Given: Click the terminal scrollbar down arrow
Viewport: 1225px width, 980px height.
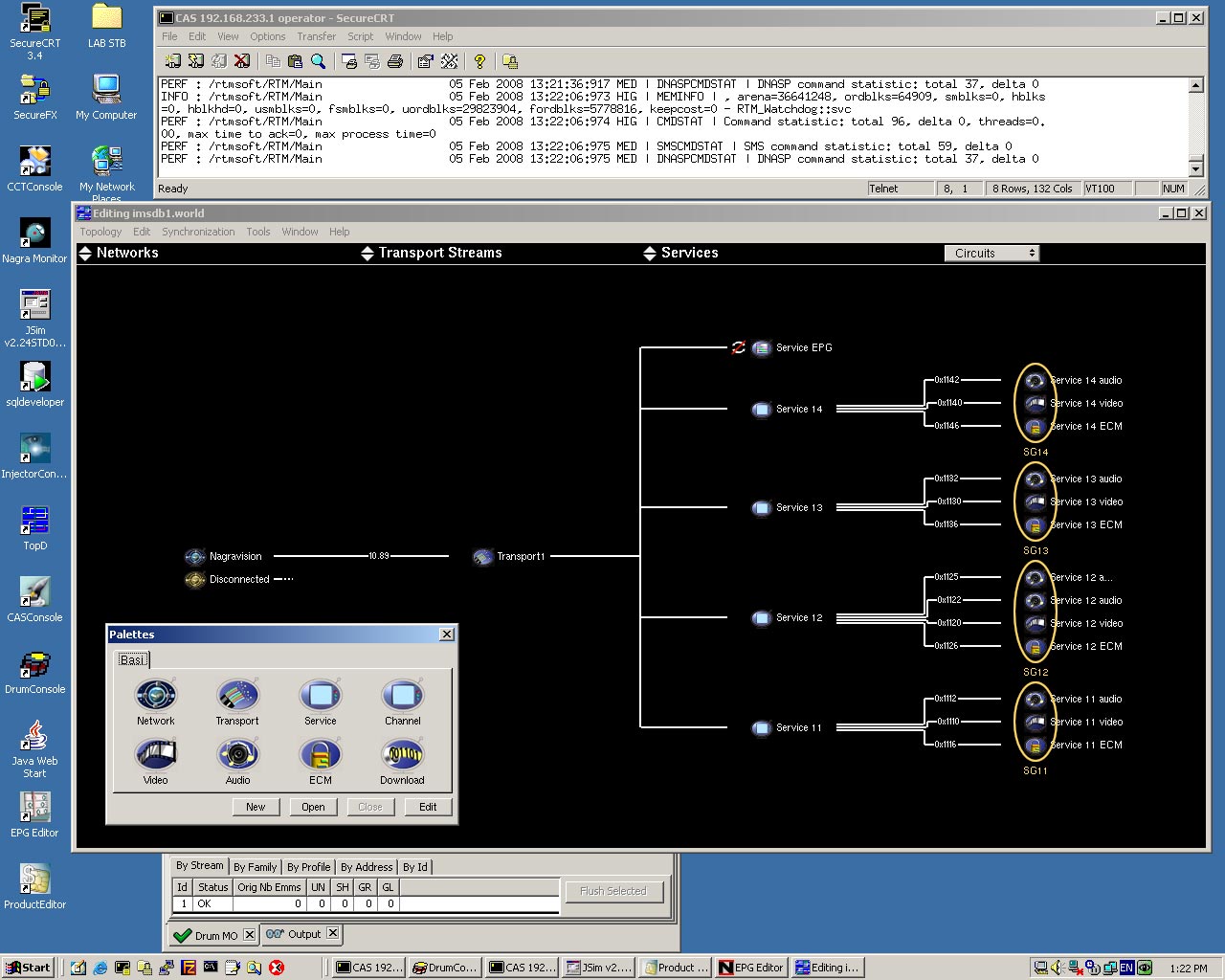Looking at the screenshot, I should pos(1195,168).
